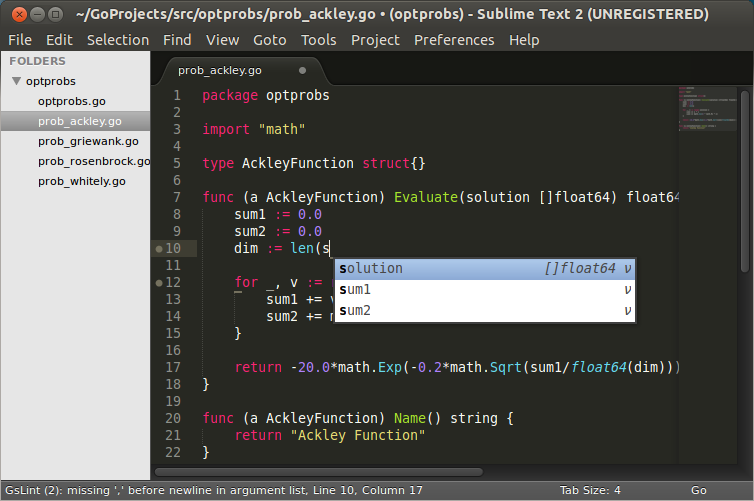Click line number 1 in the gutter
The width and height of the screenshot is (754, 501).
(x=177, y=95)
